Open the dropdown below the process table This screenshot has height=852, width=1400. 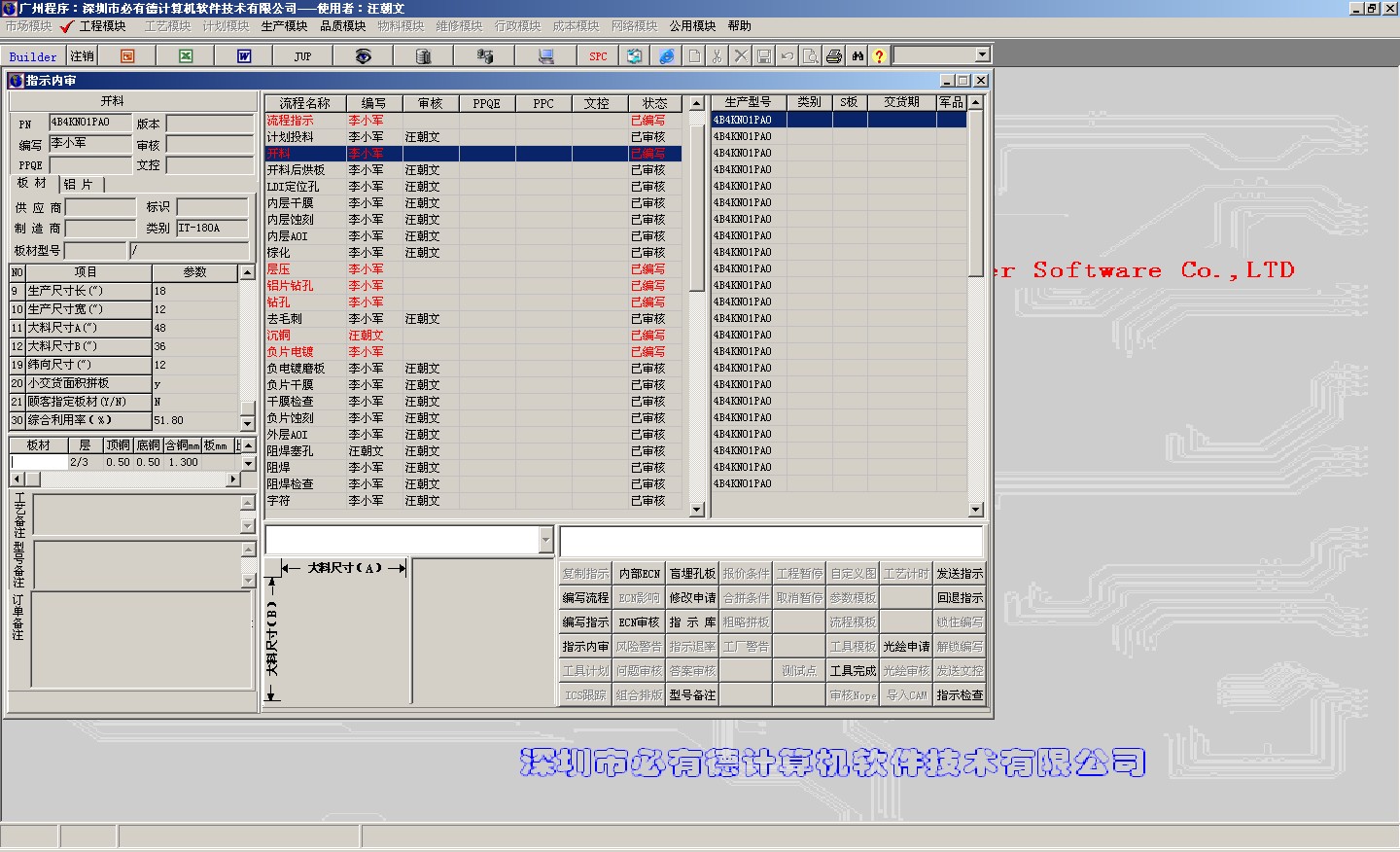click(x=545, y=541)
